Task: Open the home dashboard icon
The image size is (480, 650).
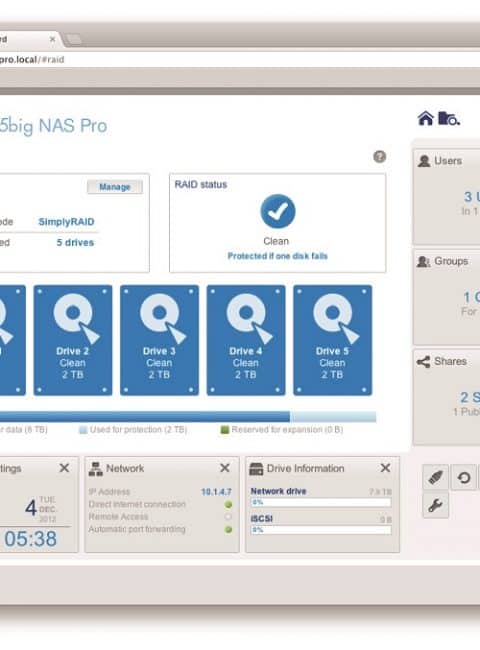Action: [425, 119]
